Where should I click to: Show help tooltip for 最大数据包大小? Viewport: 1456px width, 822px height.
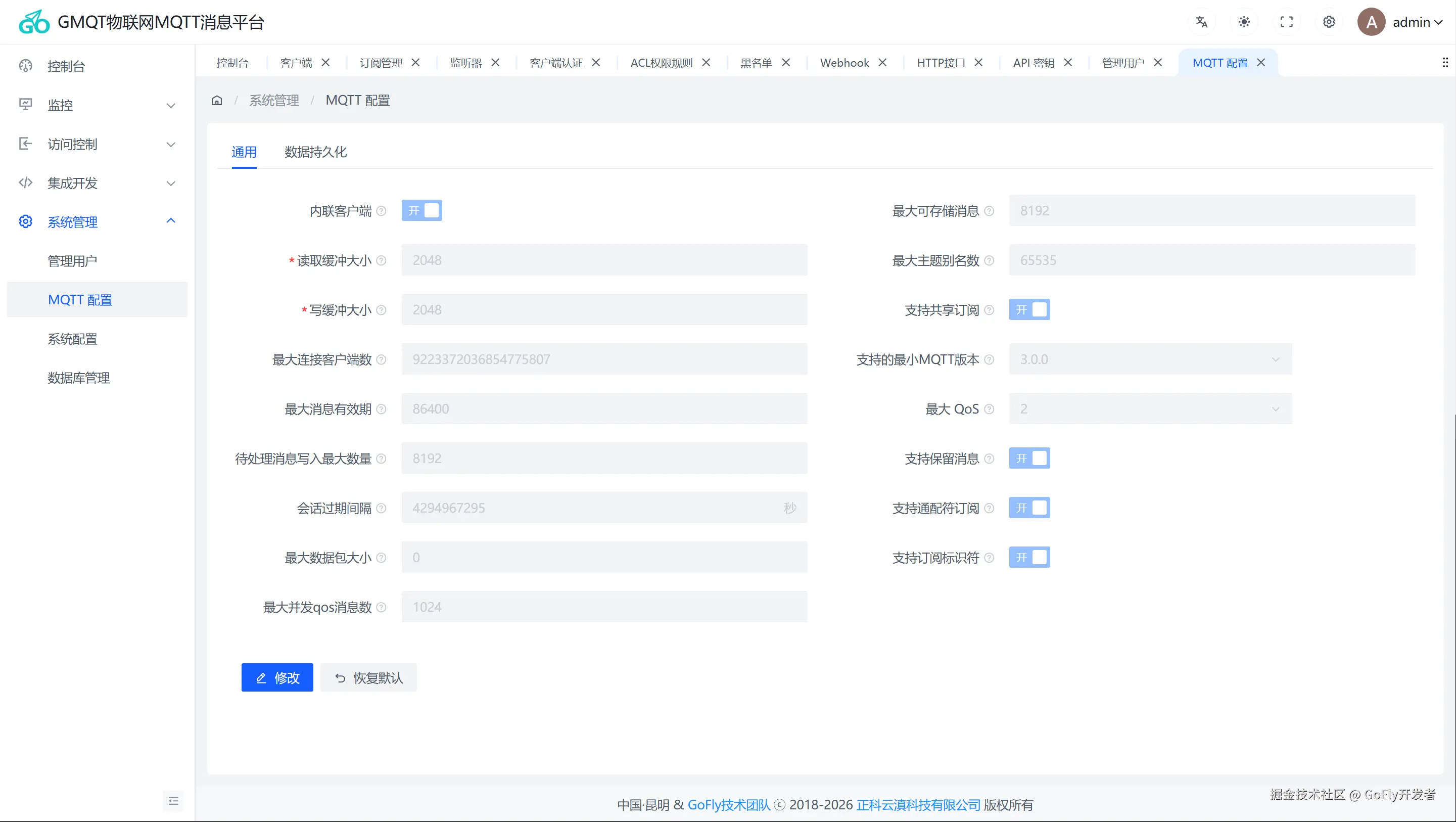click(x=382, y=558)
